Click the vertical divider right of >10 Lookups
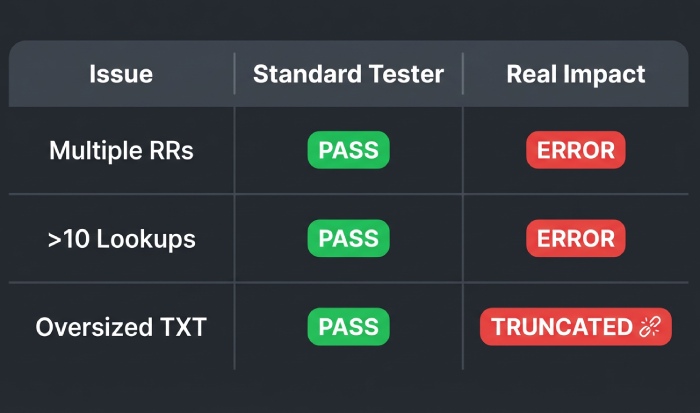700x413 pixels. 234,239
